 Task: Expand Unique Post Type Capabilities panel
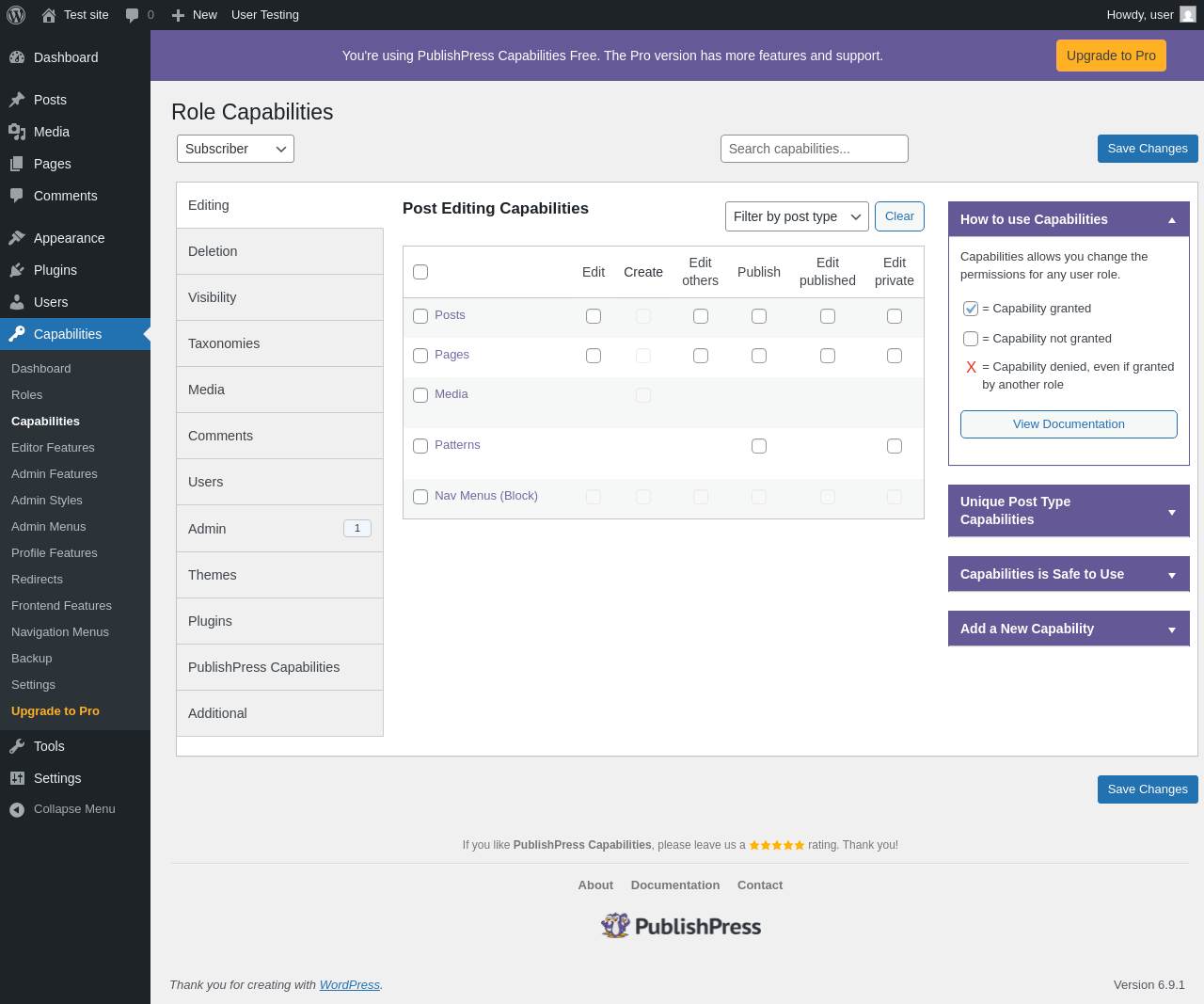click(x=1069, y=511)
